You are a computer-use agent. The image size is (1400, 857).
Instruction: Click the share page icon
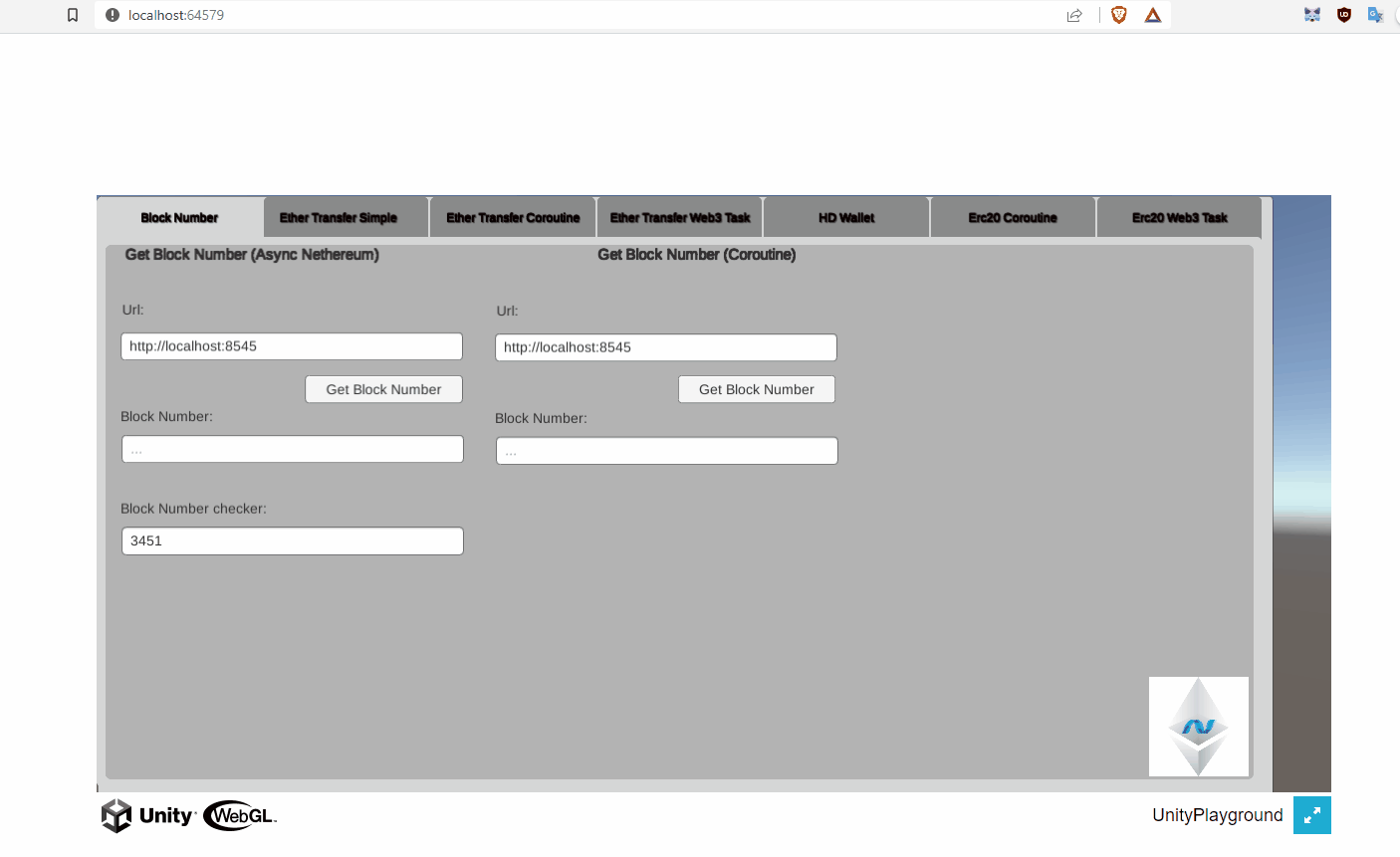[x=1074, y=15]
